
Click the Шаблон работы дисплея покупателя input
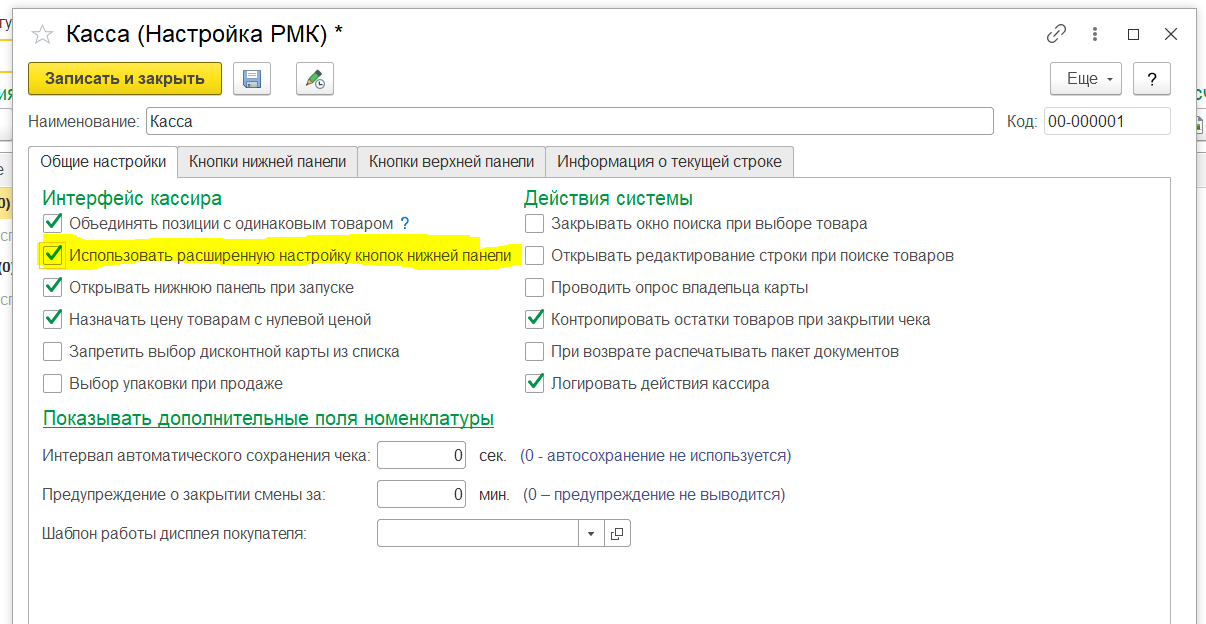coord(478,534)
